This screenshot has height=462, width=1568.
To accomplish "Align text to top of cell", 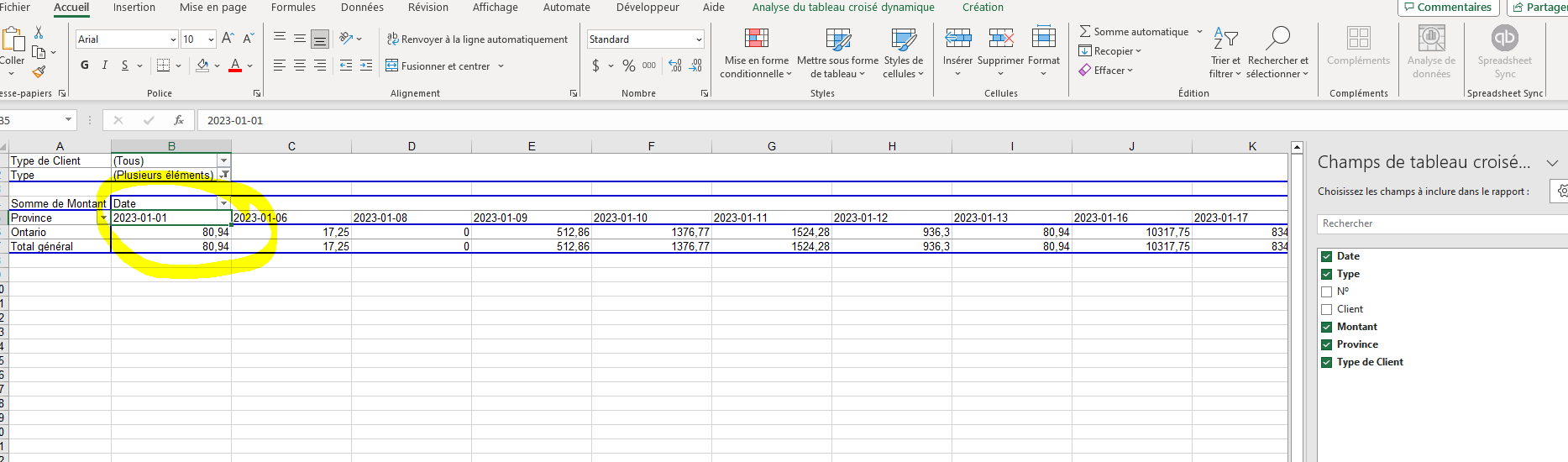I will point(280,39).
